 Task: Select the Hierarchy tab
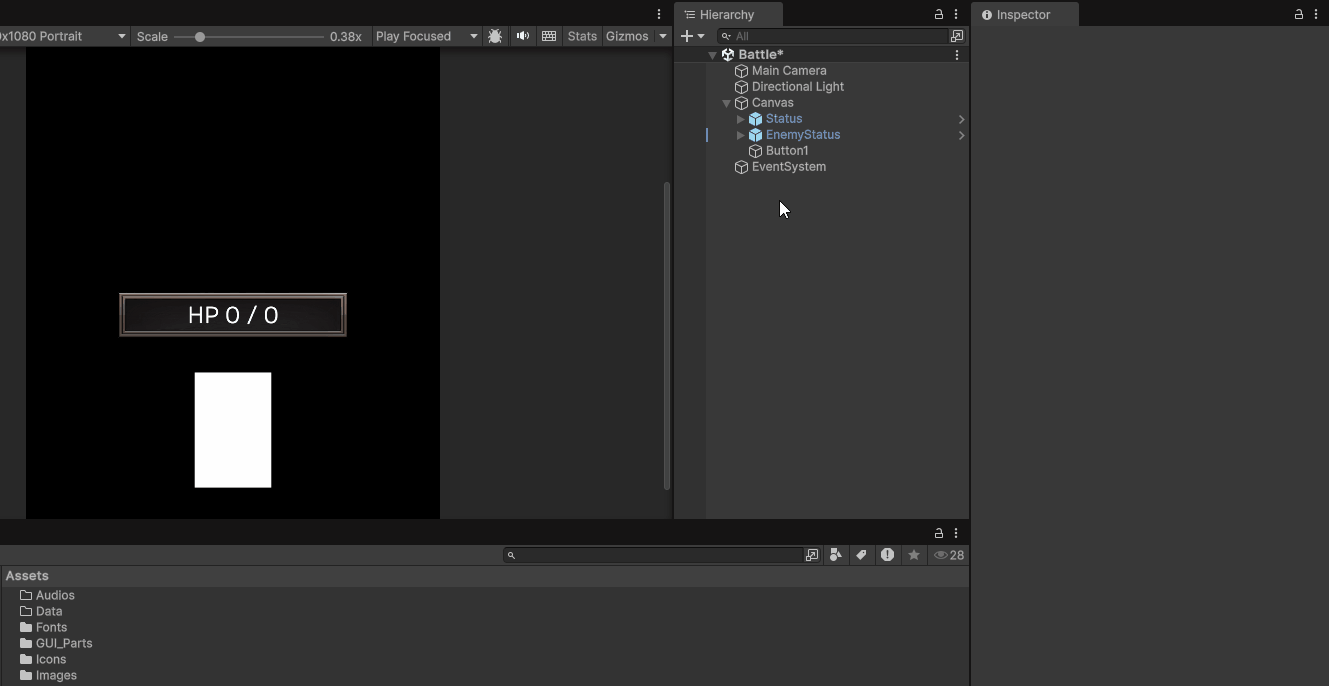[x=726, y=15]
